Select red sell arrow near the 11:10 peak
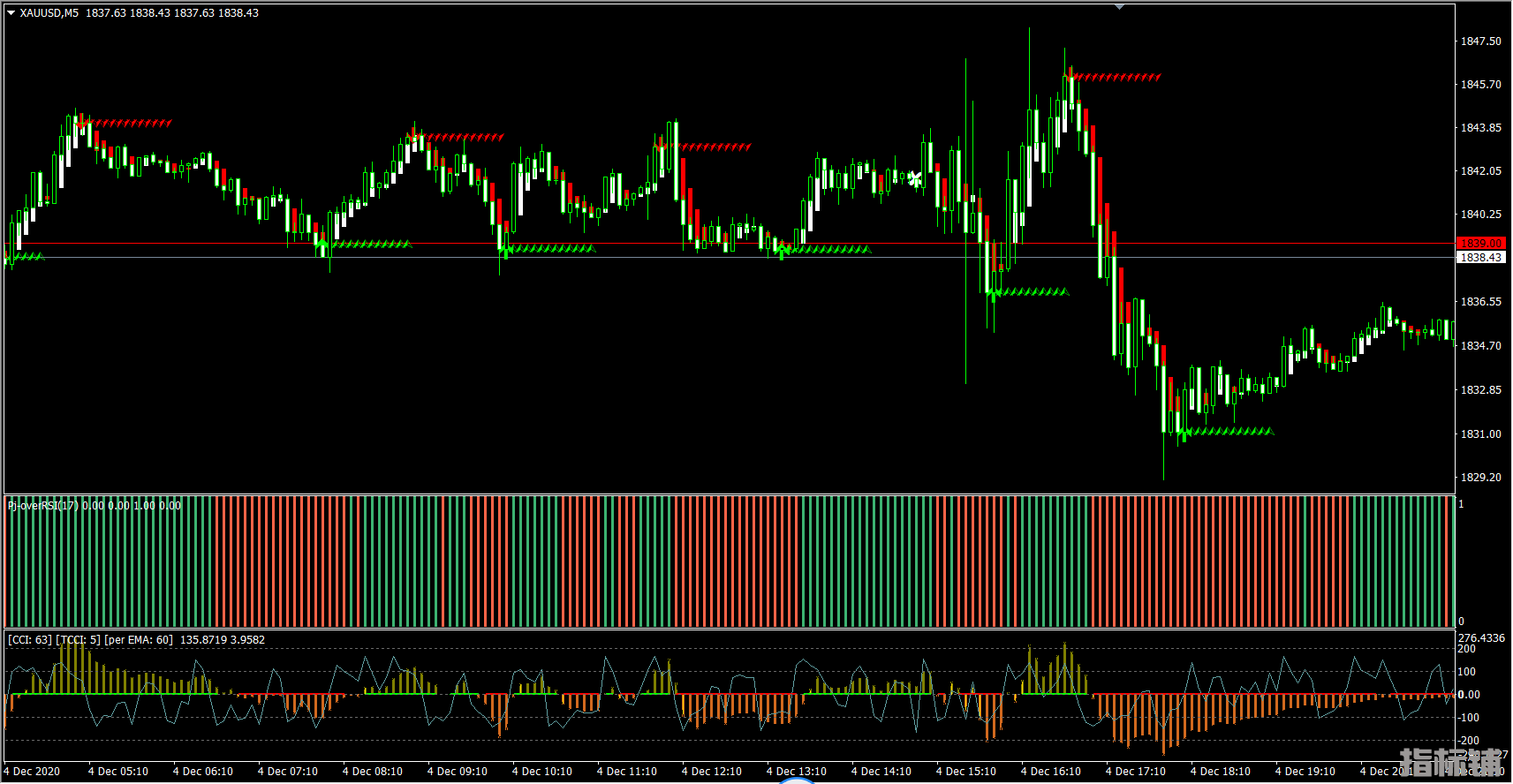 (x=661, y=145)
